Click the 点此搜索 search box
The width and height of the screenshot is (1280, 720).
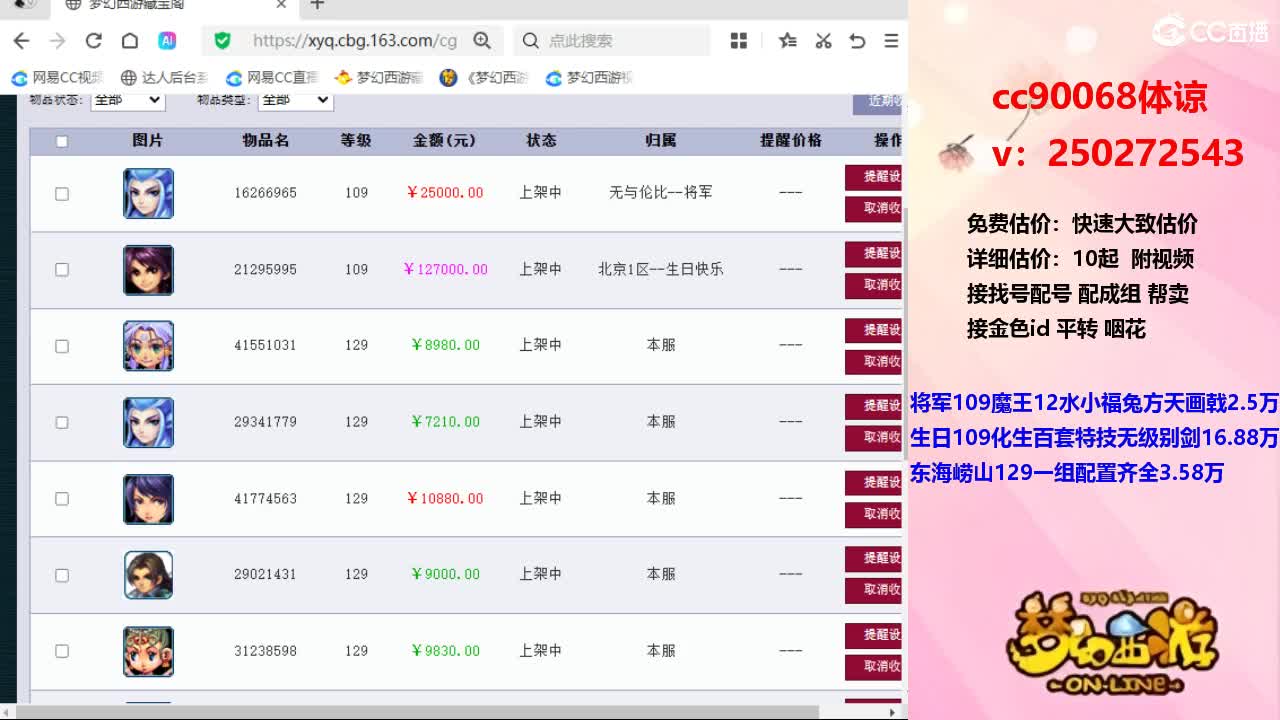(612, 41)
